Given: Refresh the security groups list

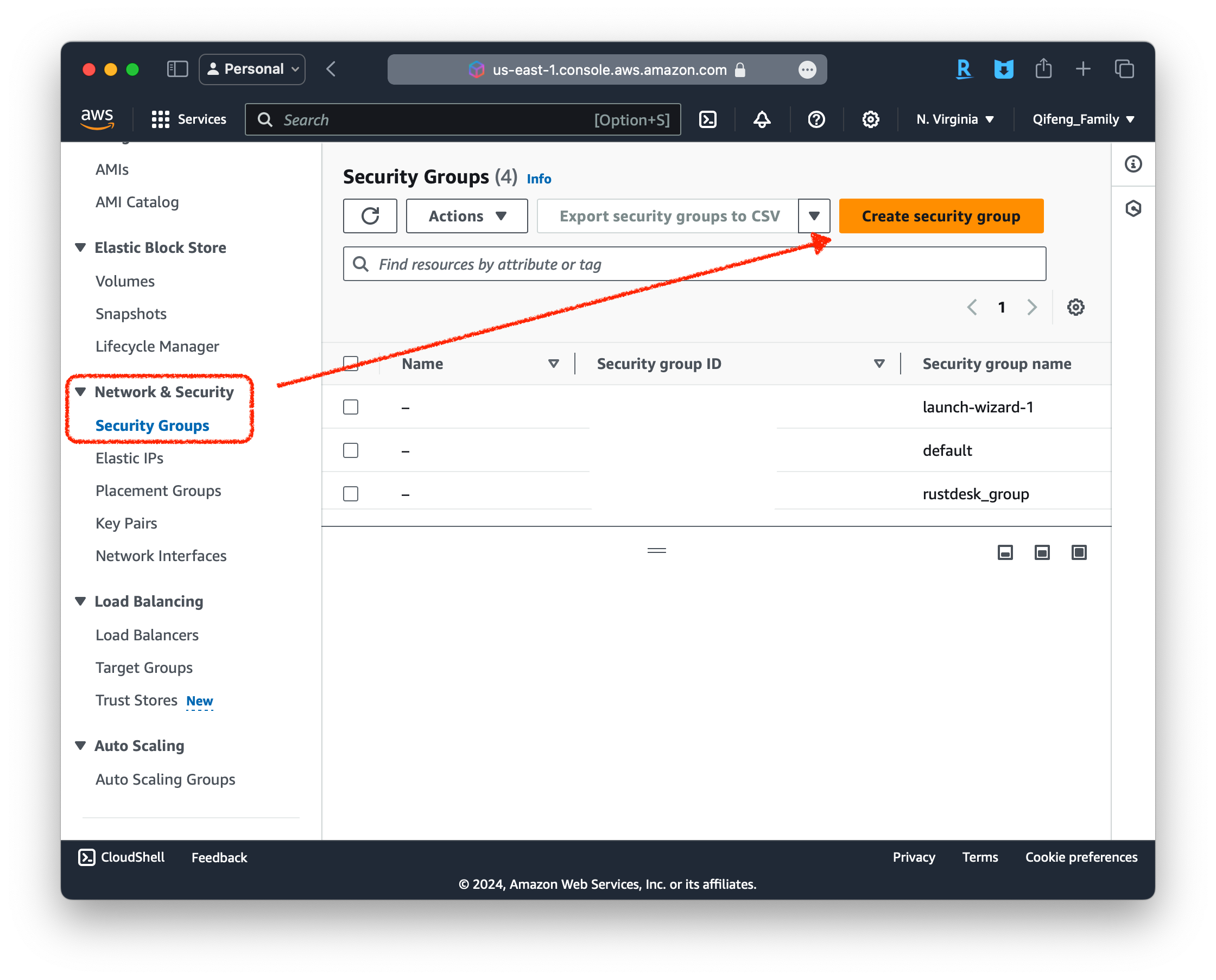Looking at the screenshot, I should tap(370, 215).
